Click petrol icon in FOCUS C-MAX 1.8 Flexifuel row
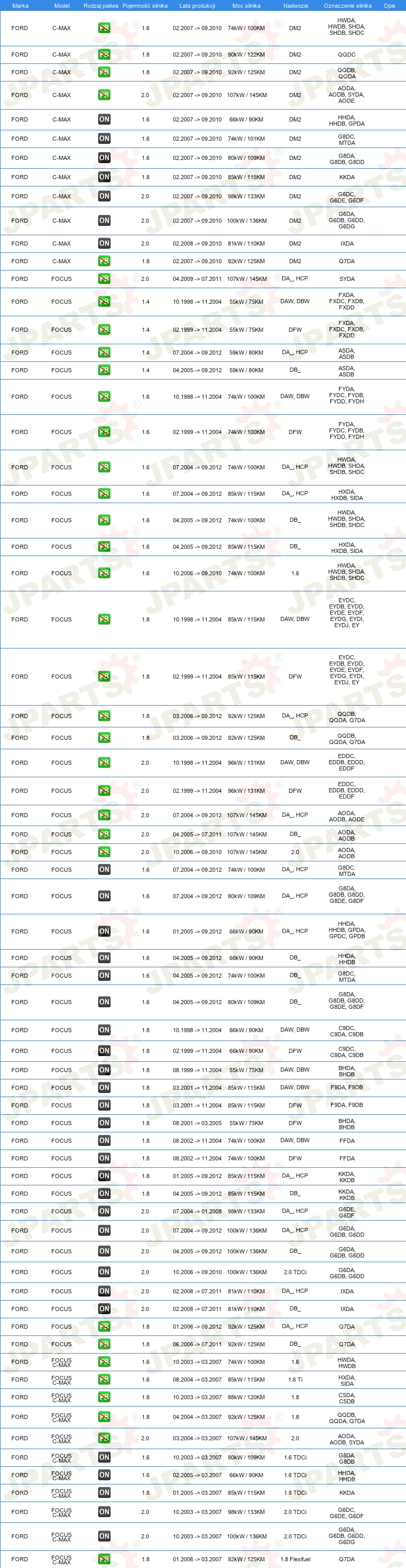 pyautogui.click(x=104, y=1559)
